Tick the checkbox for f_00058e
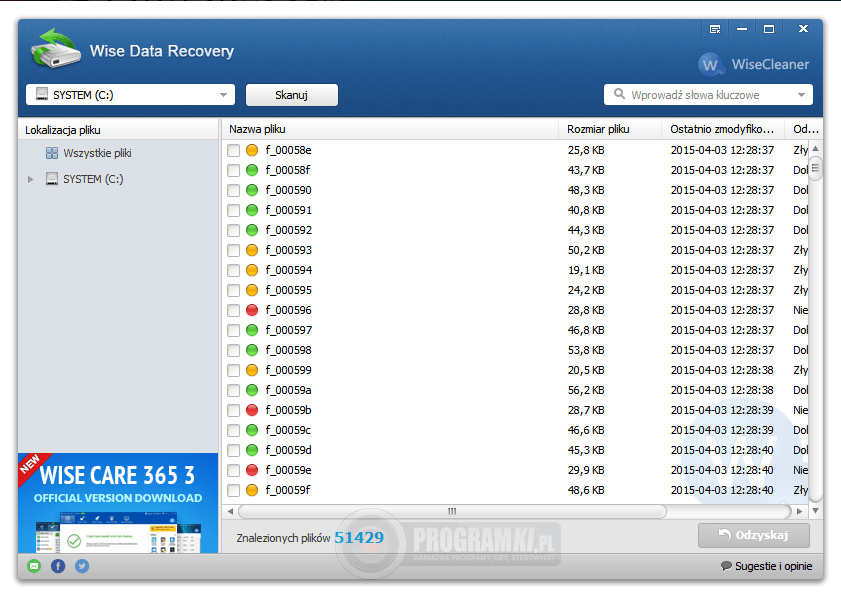The height and width of the screenshot is (596, 841). (233, 151)
